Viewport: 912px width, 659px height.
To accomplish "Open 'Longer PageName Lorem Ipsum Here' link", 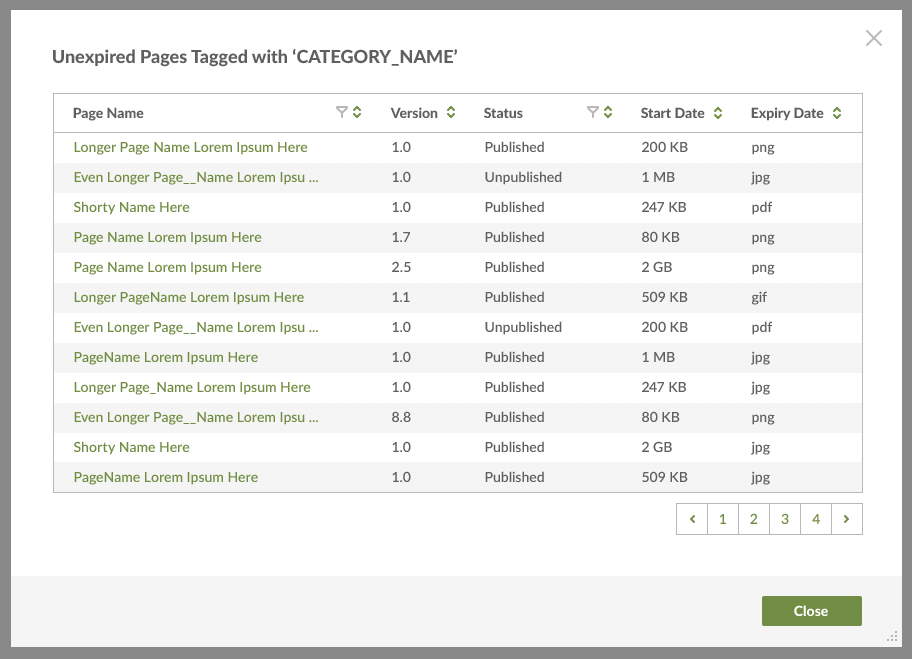I will coord(188,297).
